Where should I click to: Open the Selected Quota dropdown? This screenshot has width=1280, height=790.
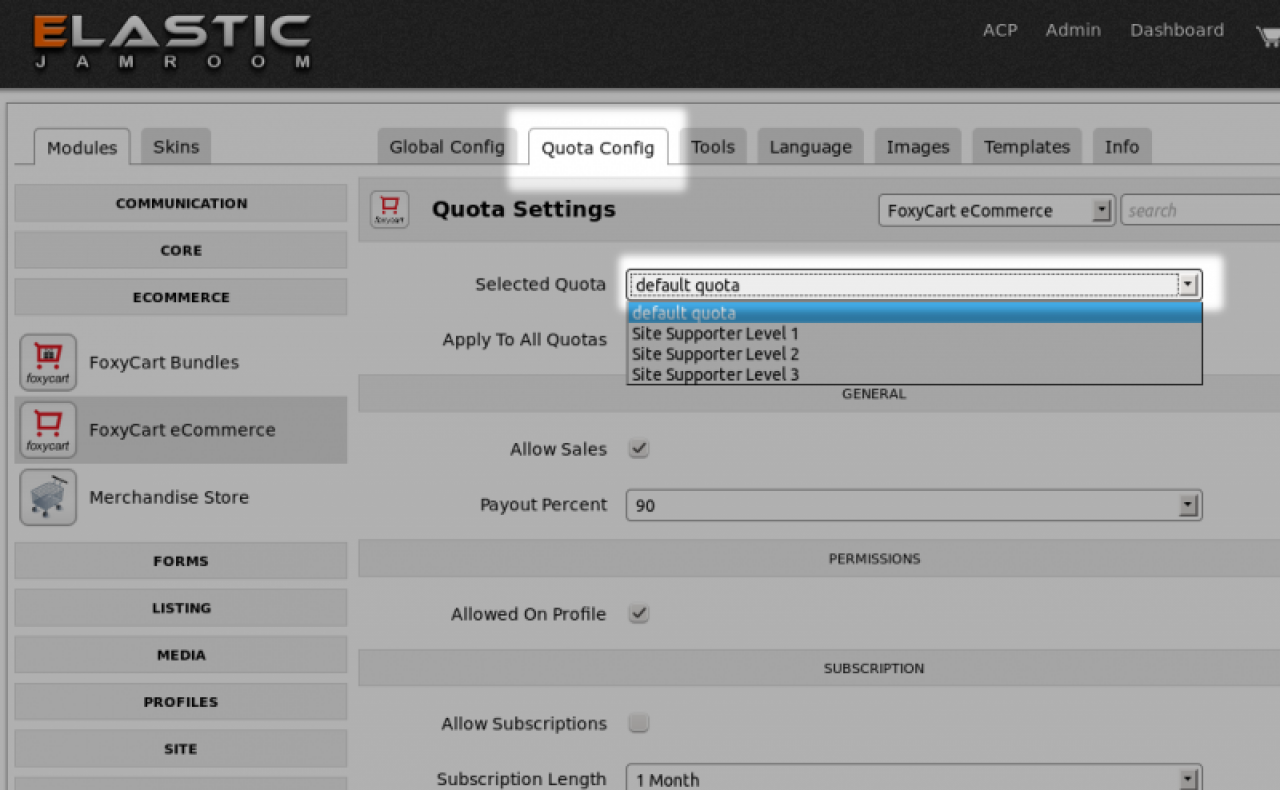(914, 285)
